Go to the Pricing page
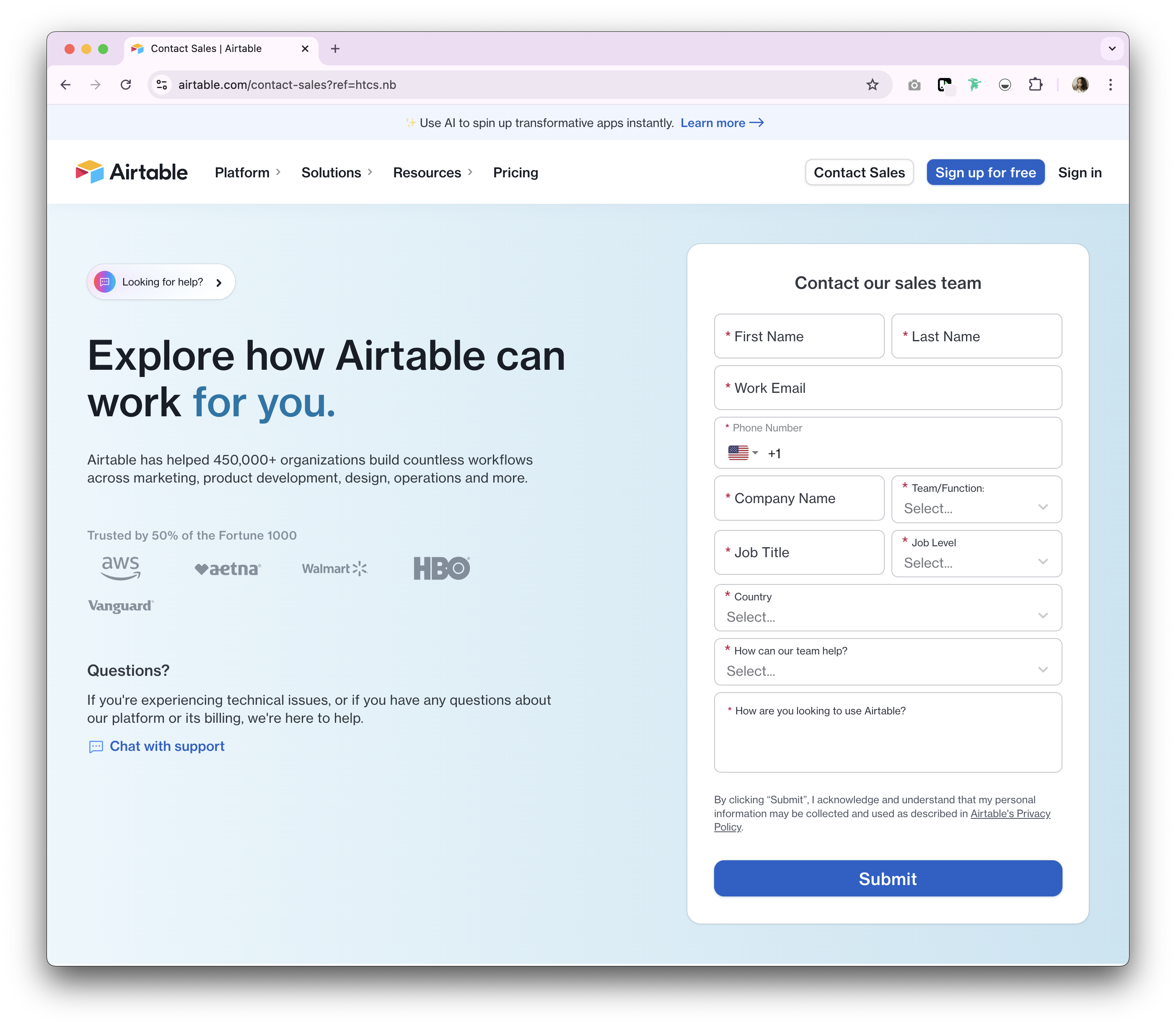The image size is (1176, 1028). [515, 173]
